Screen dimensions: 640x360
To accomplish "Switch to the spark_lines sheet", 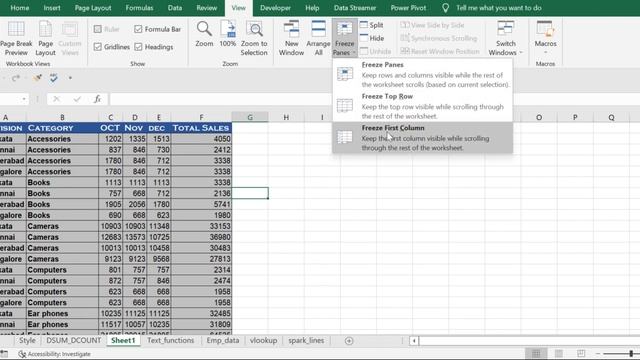I will point(306,340).
